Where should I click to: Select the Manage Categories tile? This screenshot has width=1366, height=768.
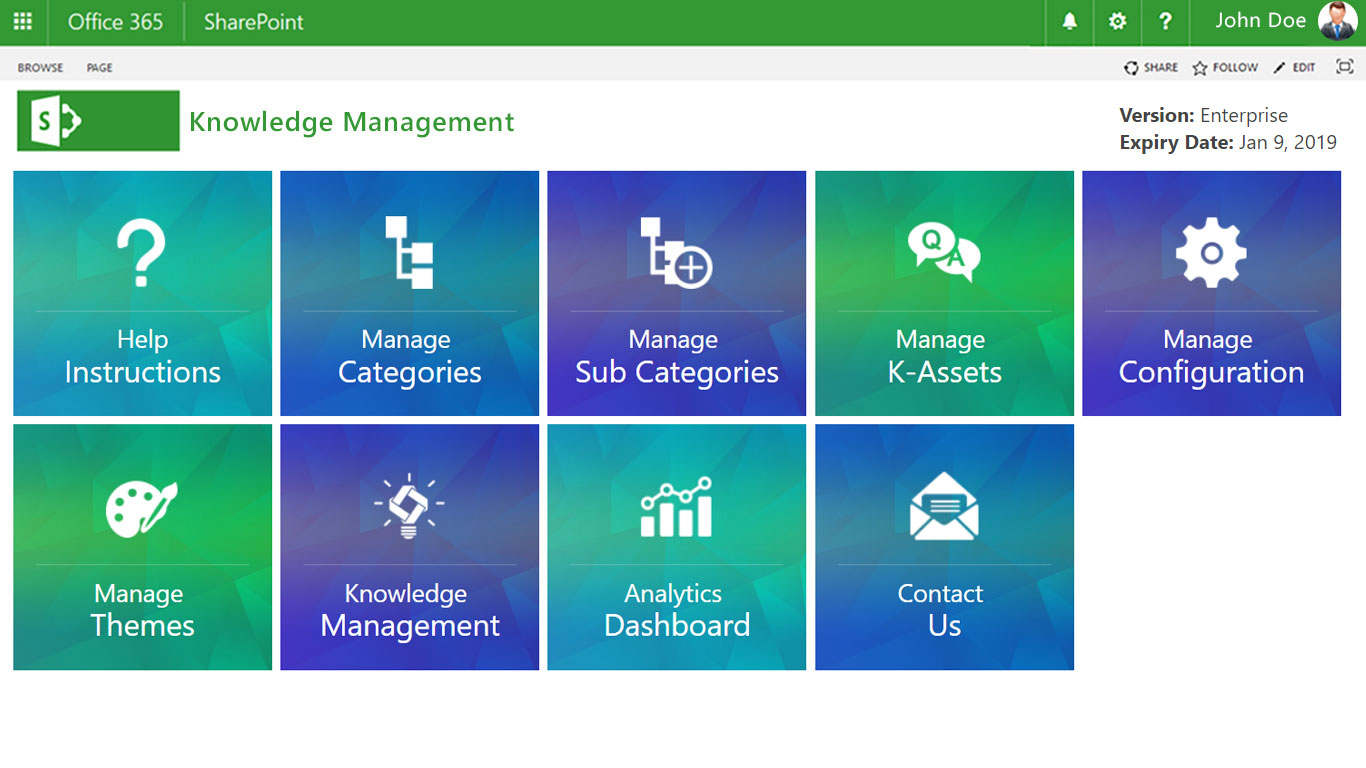409,293
